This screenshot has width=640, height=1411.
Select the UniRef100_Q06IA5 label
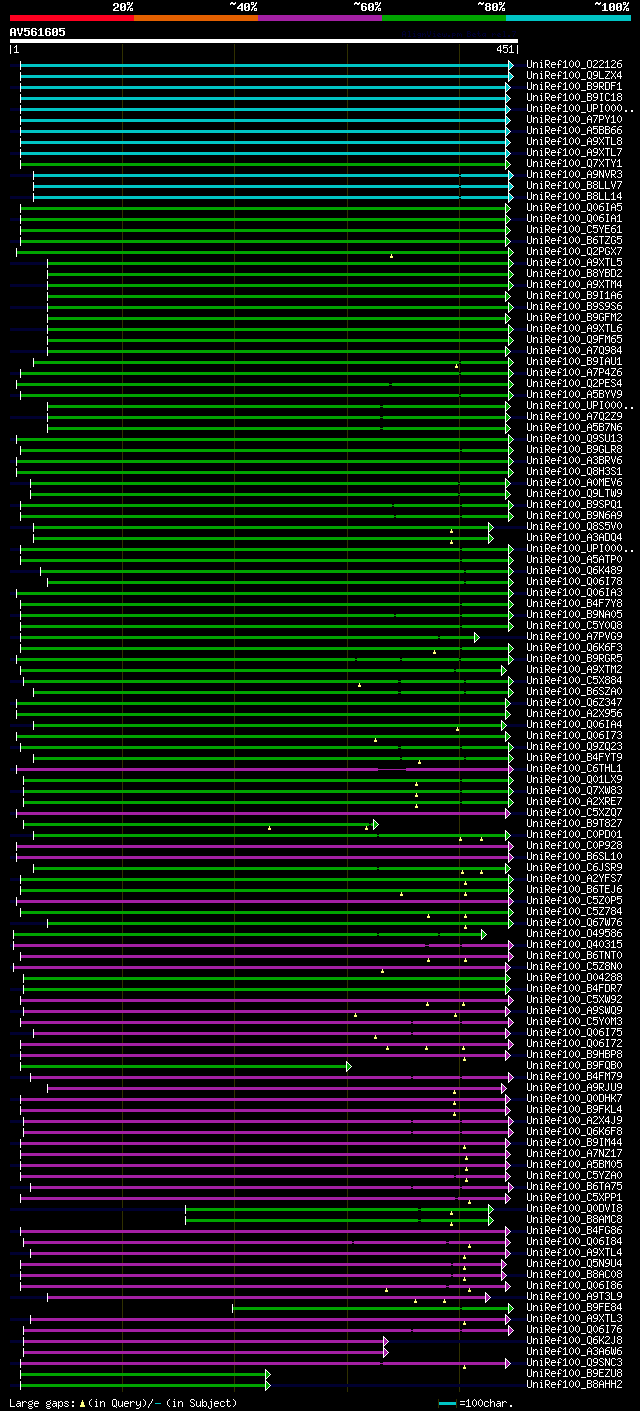tap(574, 207)
